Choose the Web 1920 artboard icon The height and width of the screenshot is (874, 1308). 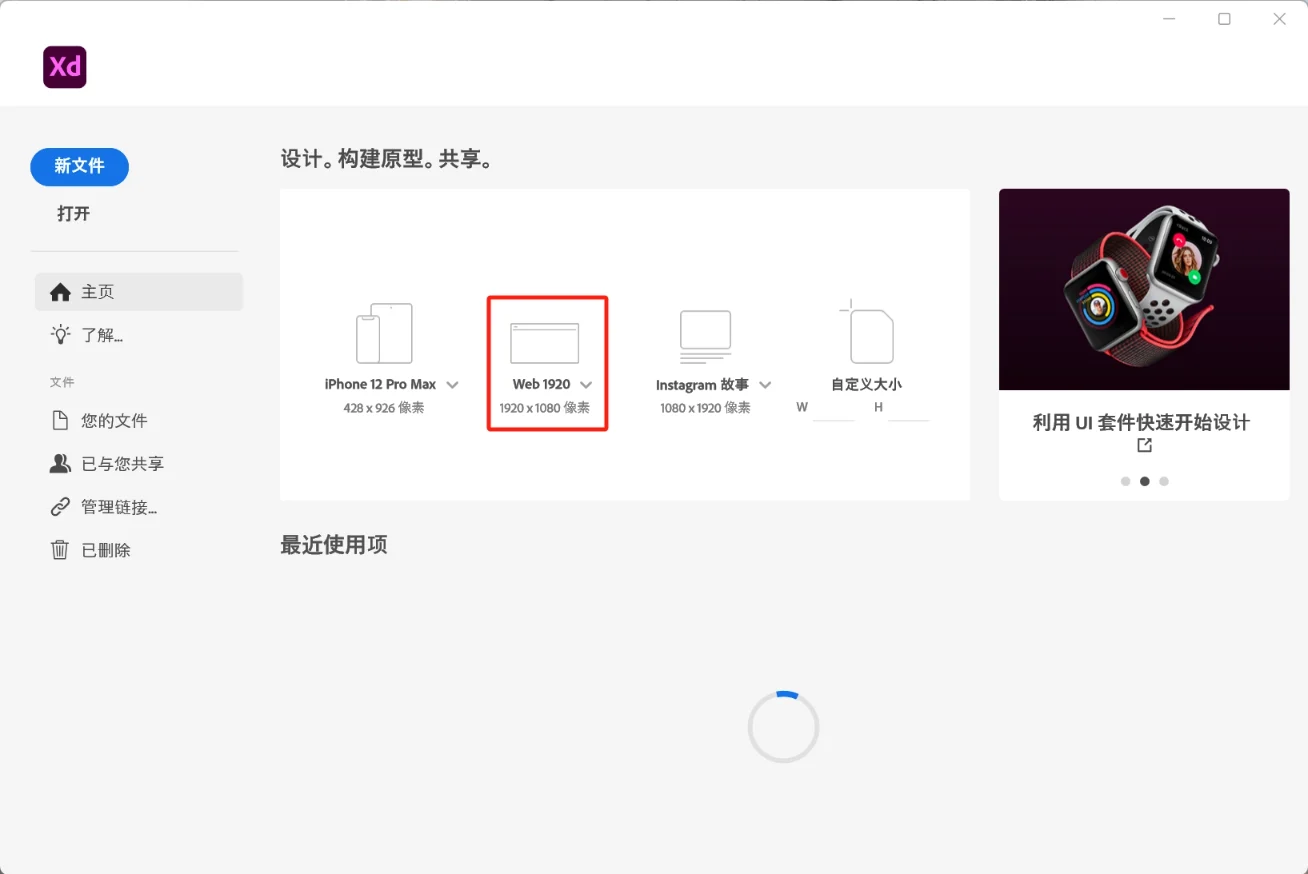(x=545, y=343)
